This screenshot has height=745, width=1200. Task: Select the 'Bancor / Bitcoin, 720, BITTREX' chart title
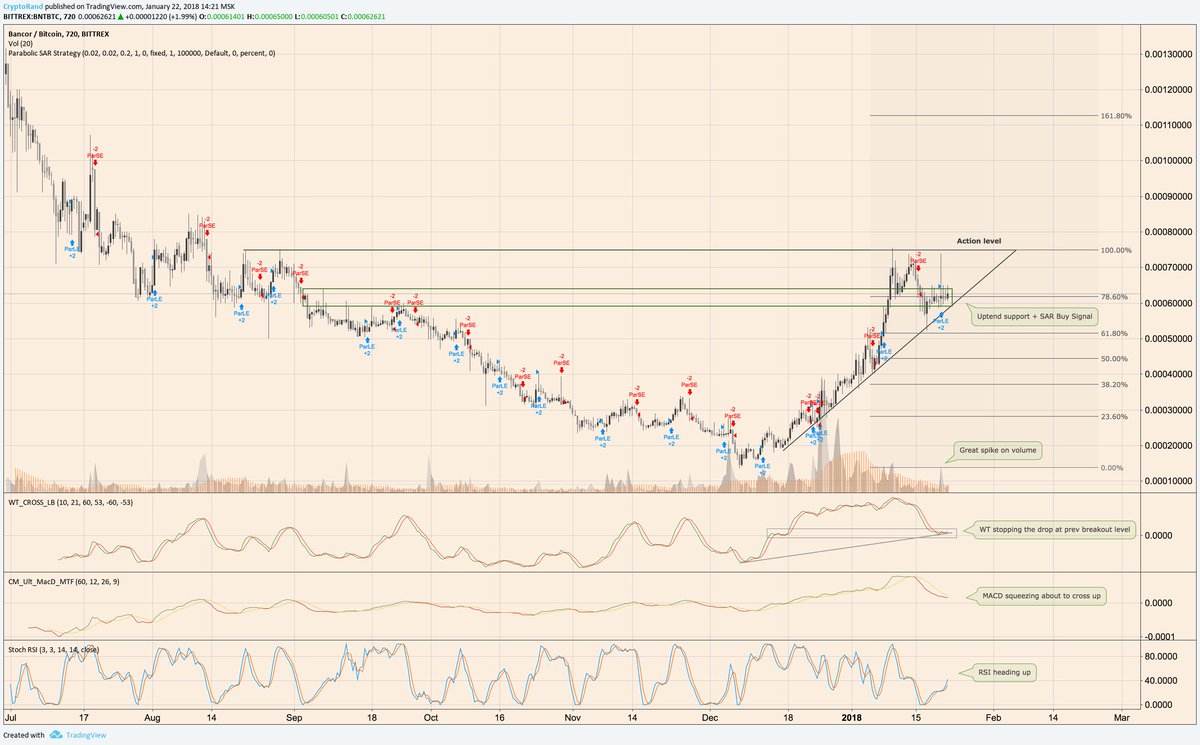click(58, 33)
